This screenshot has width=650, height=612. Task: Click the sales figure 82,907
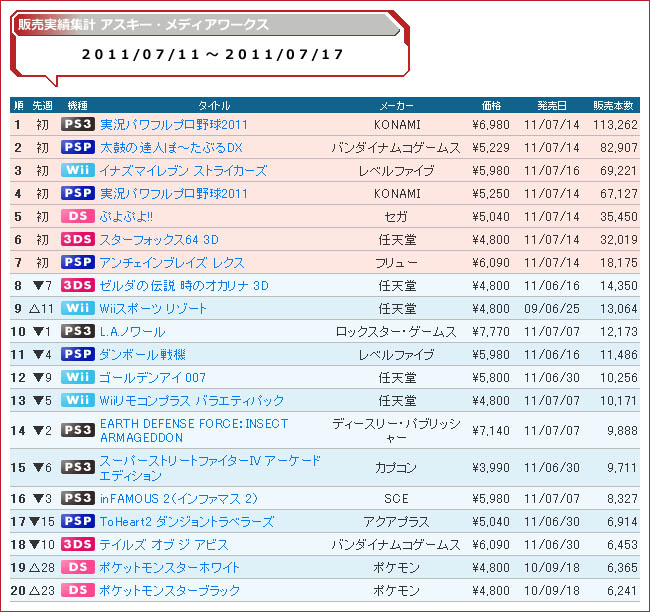618,148
